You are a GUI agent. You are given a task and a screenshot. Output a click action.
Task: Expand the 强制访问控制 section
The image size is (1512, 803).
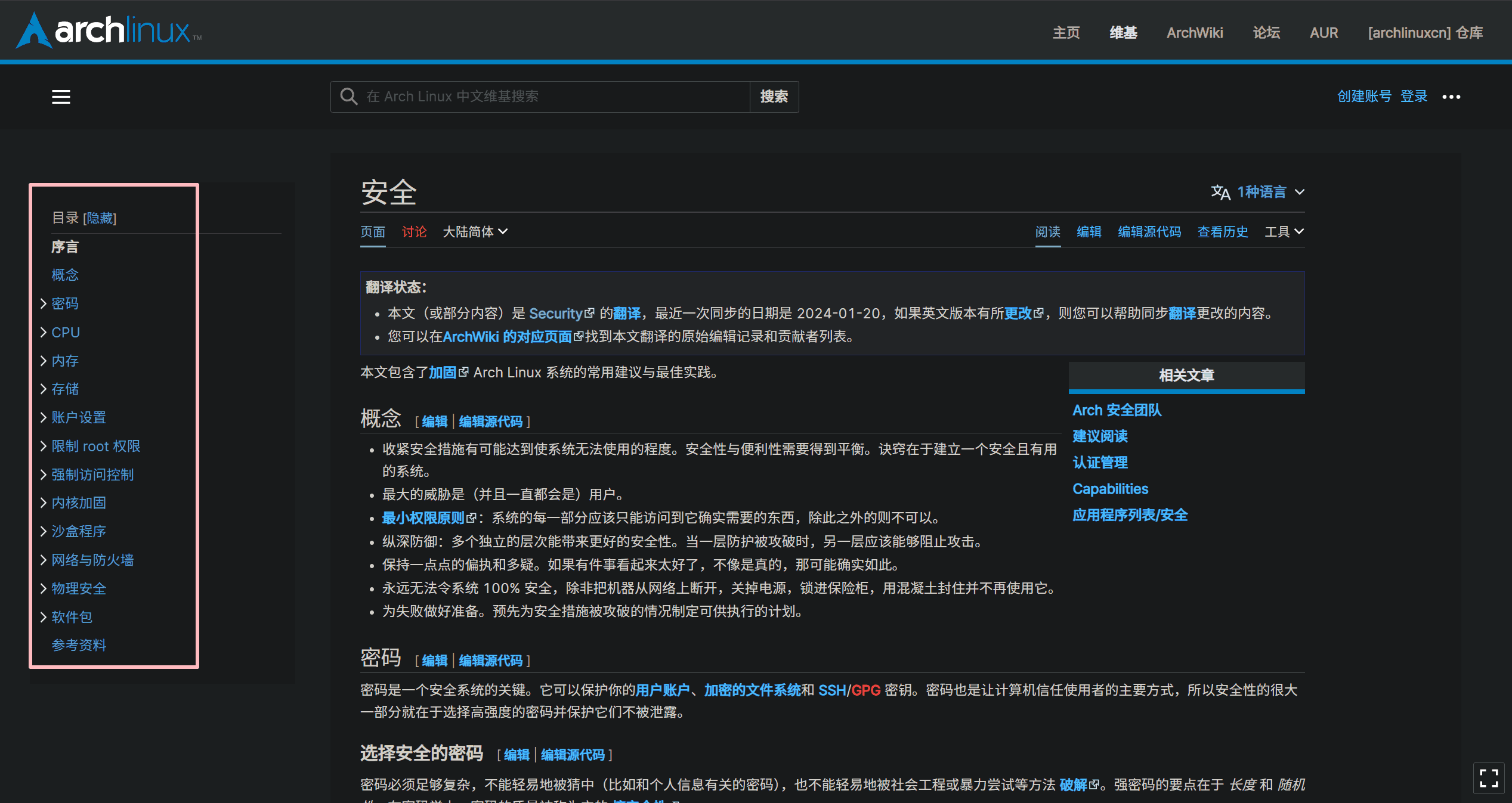pyautogui.click(x=44, y=475)
